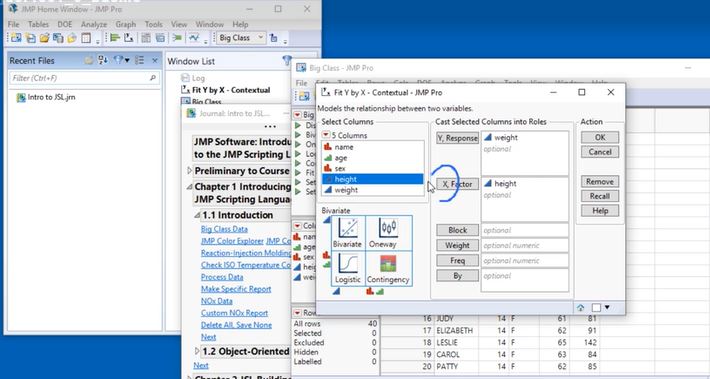Click the Cancel button

pos(600,152)
